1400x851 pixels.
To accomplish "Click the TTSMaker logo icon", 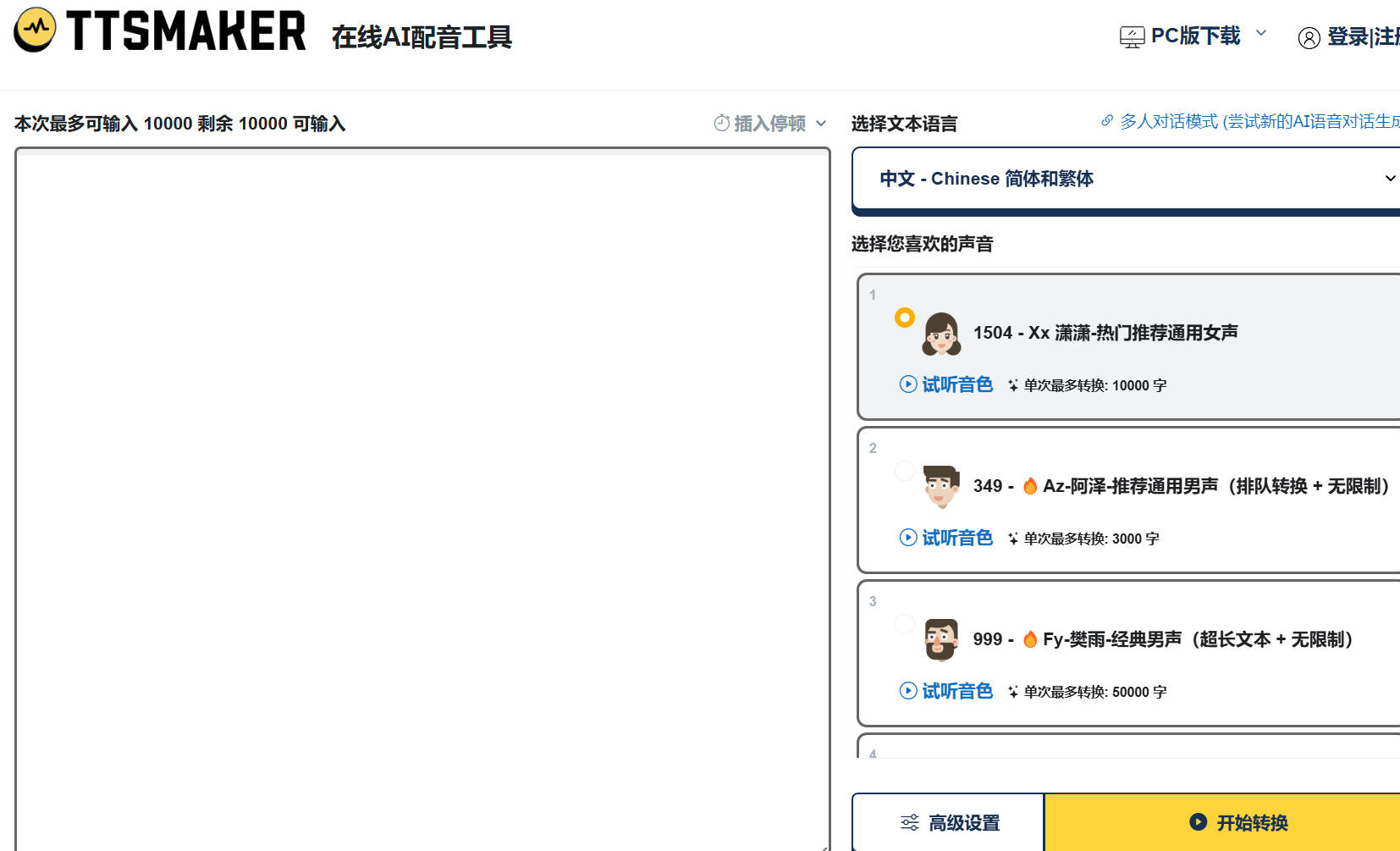I will [35, 30].
